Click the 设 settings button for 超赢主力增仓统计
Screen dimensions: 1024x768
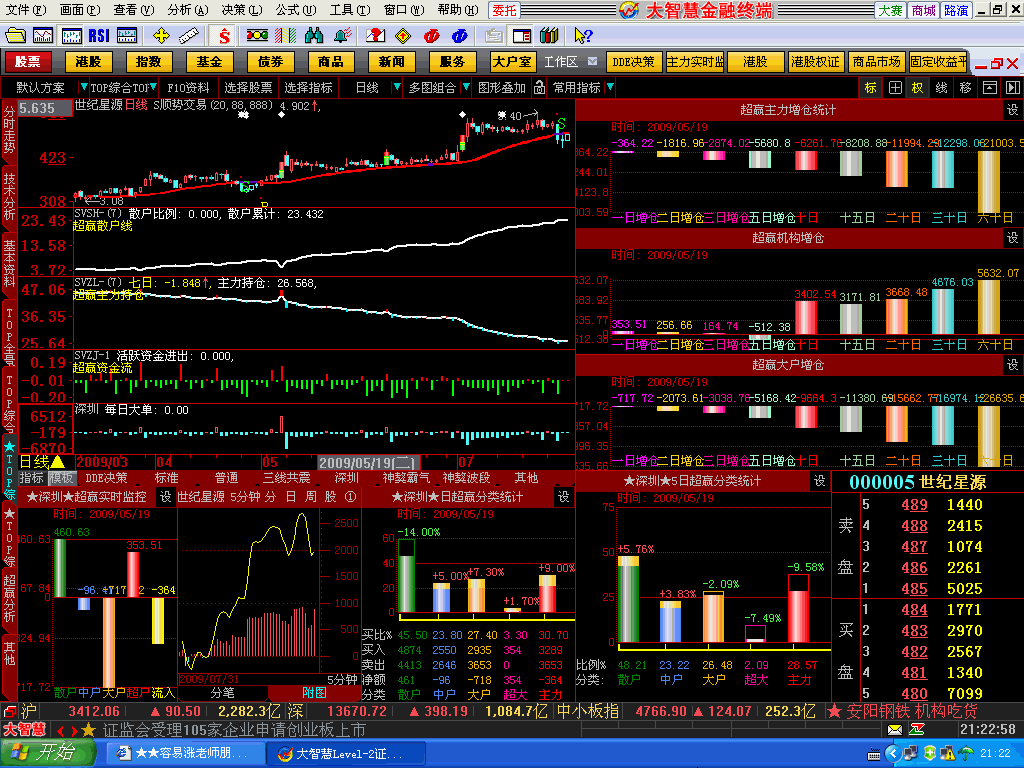[1012, 110]
